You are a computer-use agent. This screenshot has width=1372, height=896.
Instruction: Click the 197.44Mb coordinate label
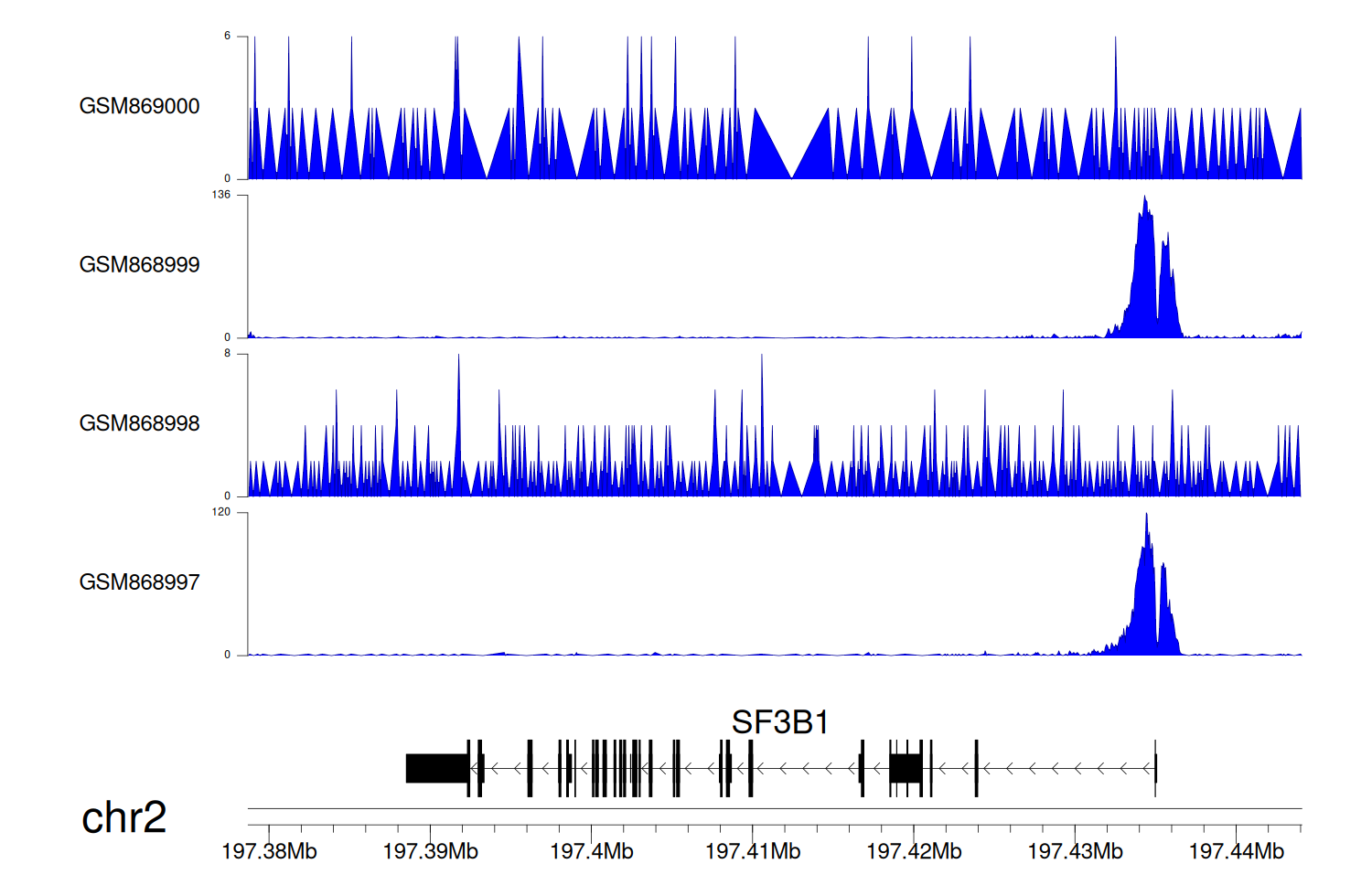(1236, 851)
